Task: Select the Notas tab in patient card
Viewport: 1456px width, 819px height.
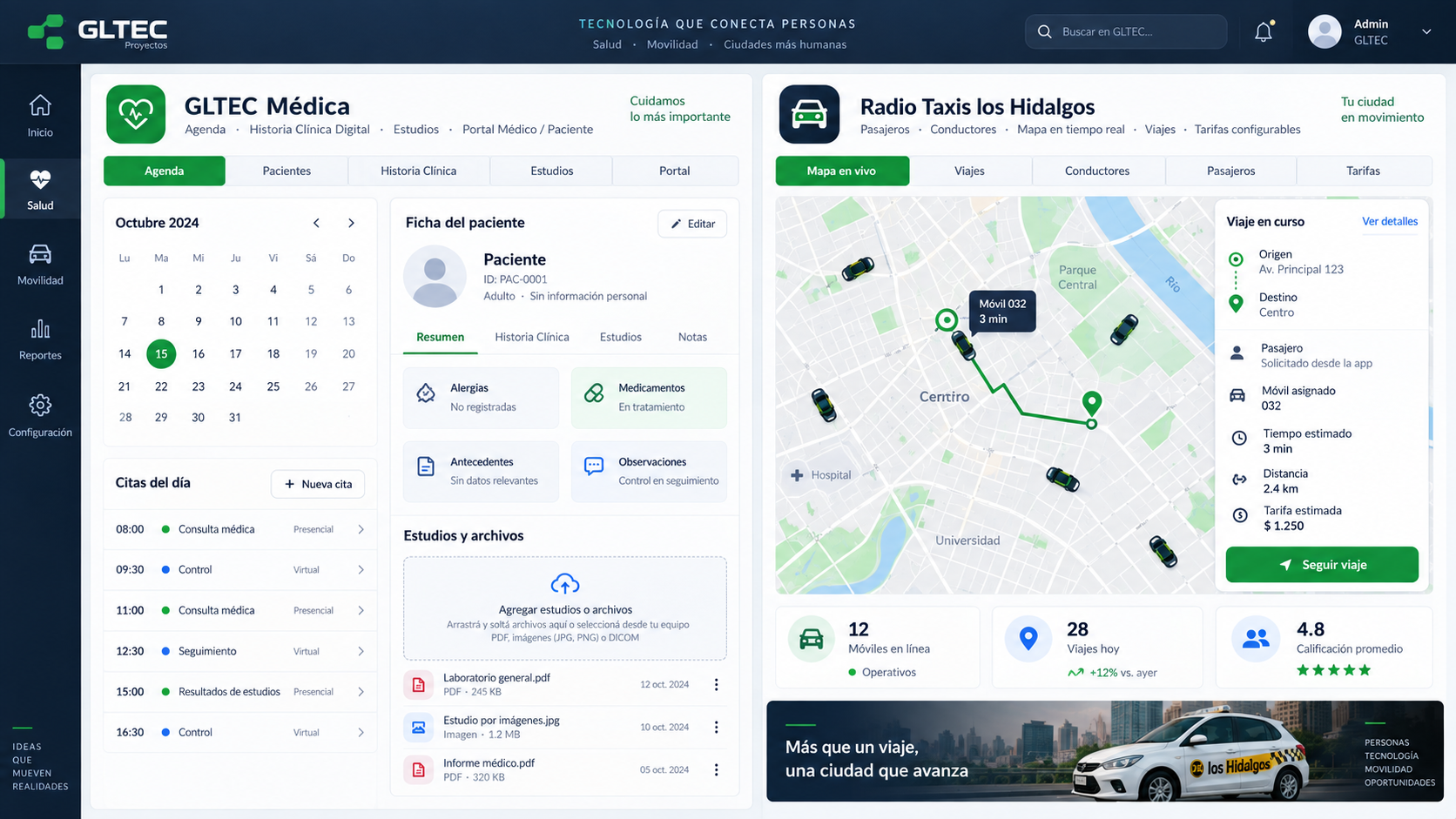Action: click(x=692, y=337)
